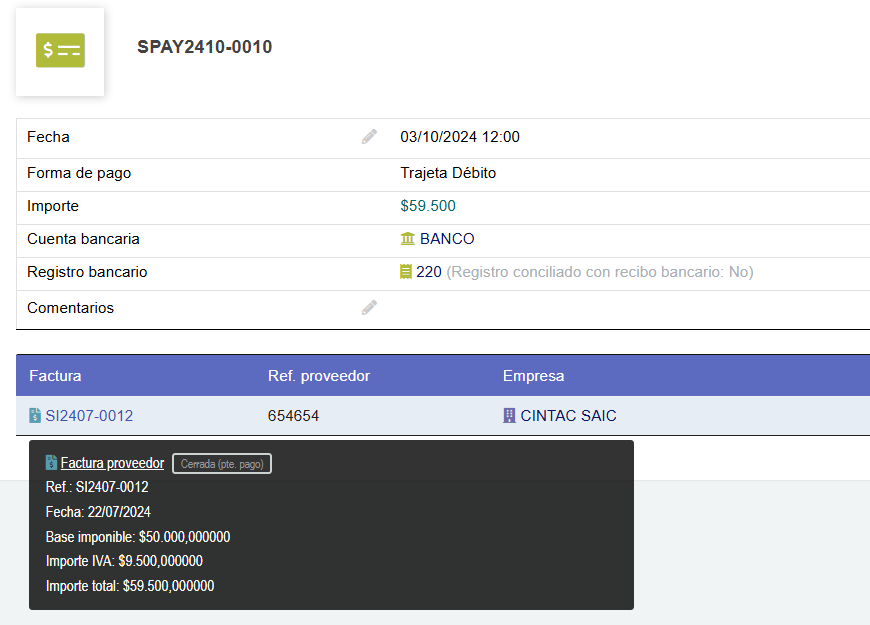Edit the Fecha field using its pencil icon
Viewport: 870px width, 625px height.
(x=369, y=136)
